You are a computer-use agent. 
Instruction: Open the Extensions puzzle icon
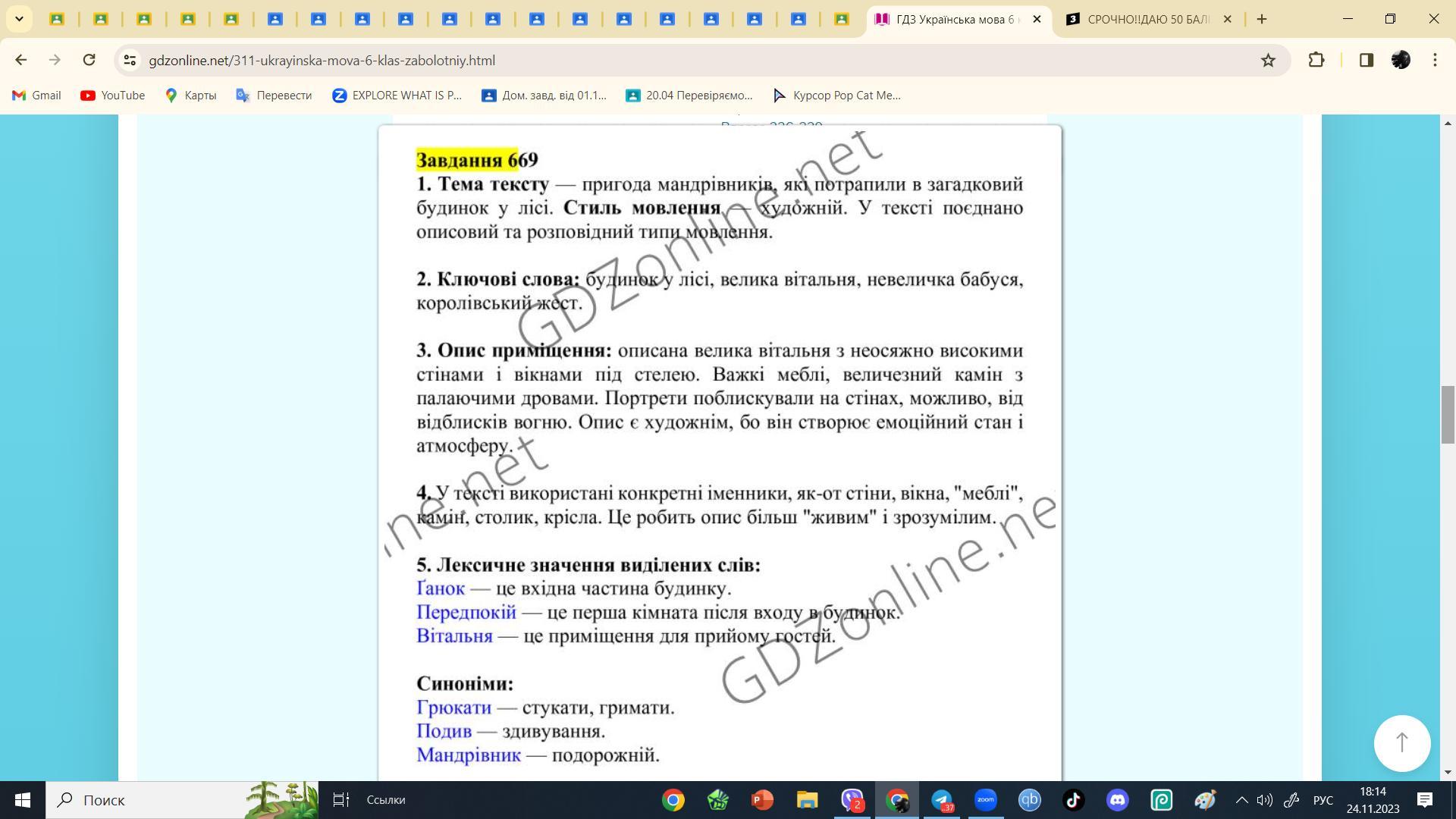pos(1316,60)
